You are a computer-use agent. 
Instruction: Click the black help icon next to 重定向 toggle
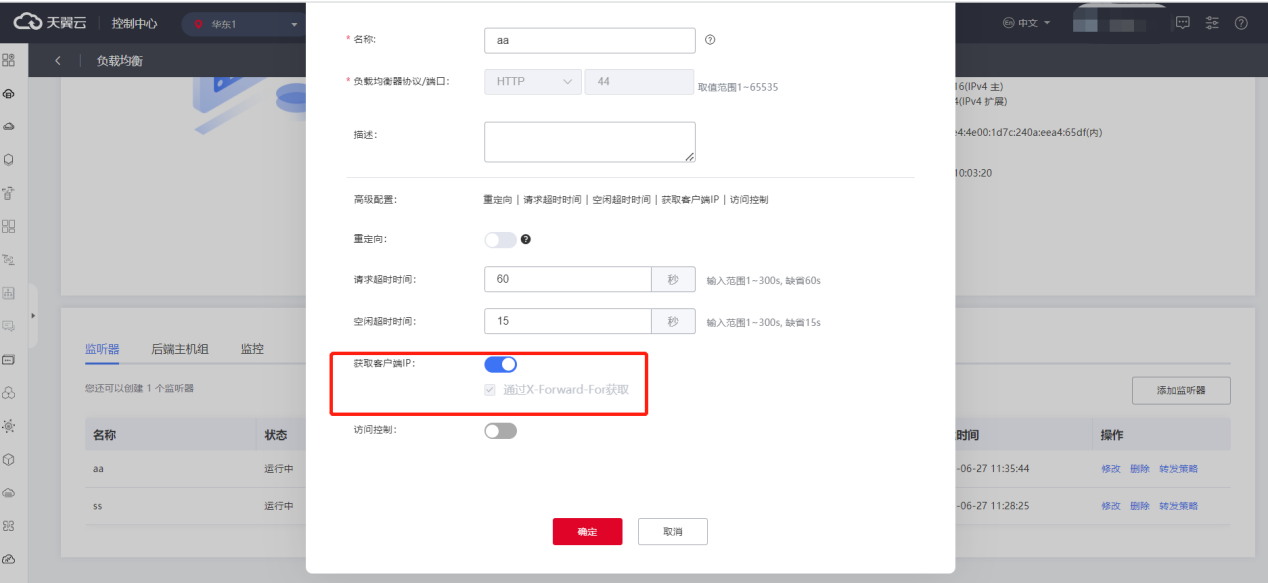(x=525, y=240)
